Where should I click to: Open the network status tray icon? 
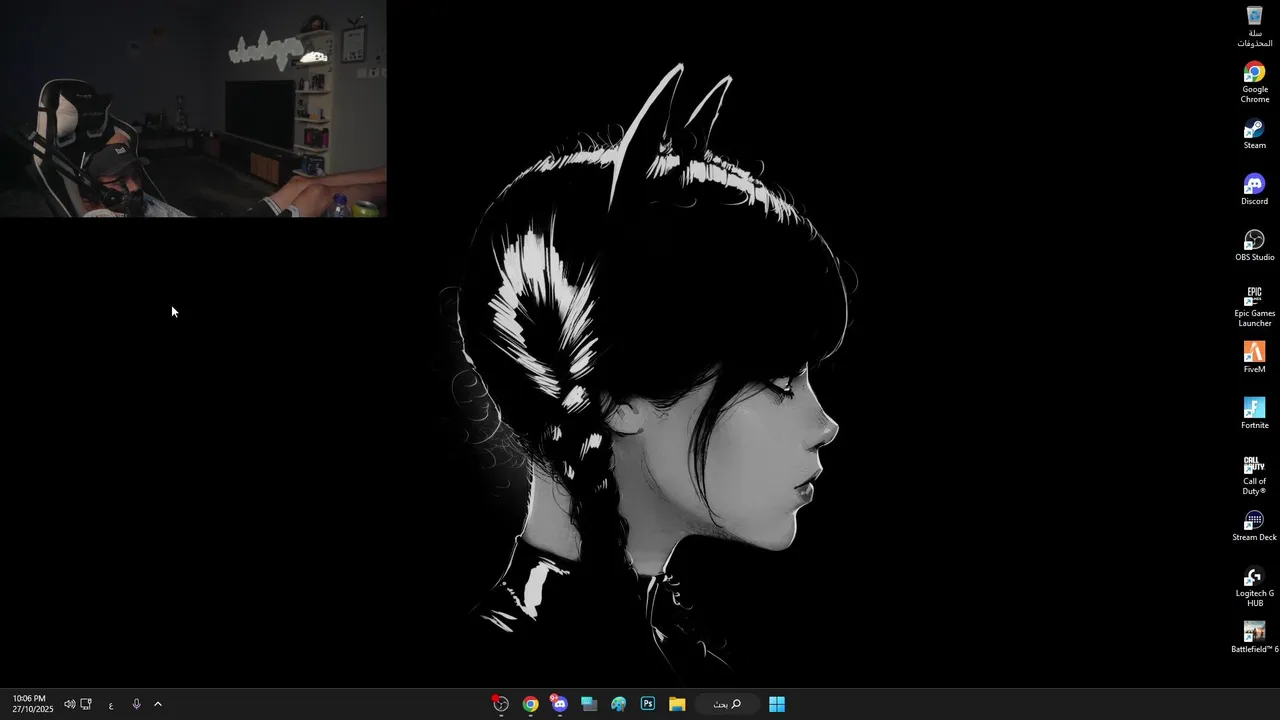[x=86, y=704]
